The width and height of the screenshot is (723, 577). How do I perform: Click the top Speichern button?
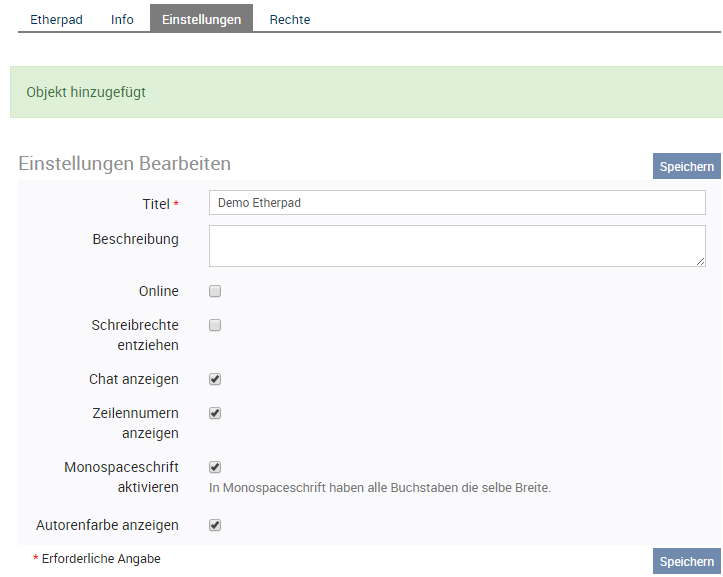pyautogui.click(x=687, y=167)
